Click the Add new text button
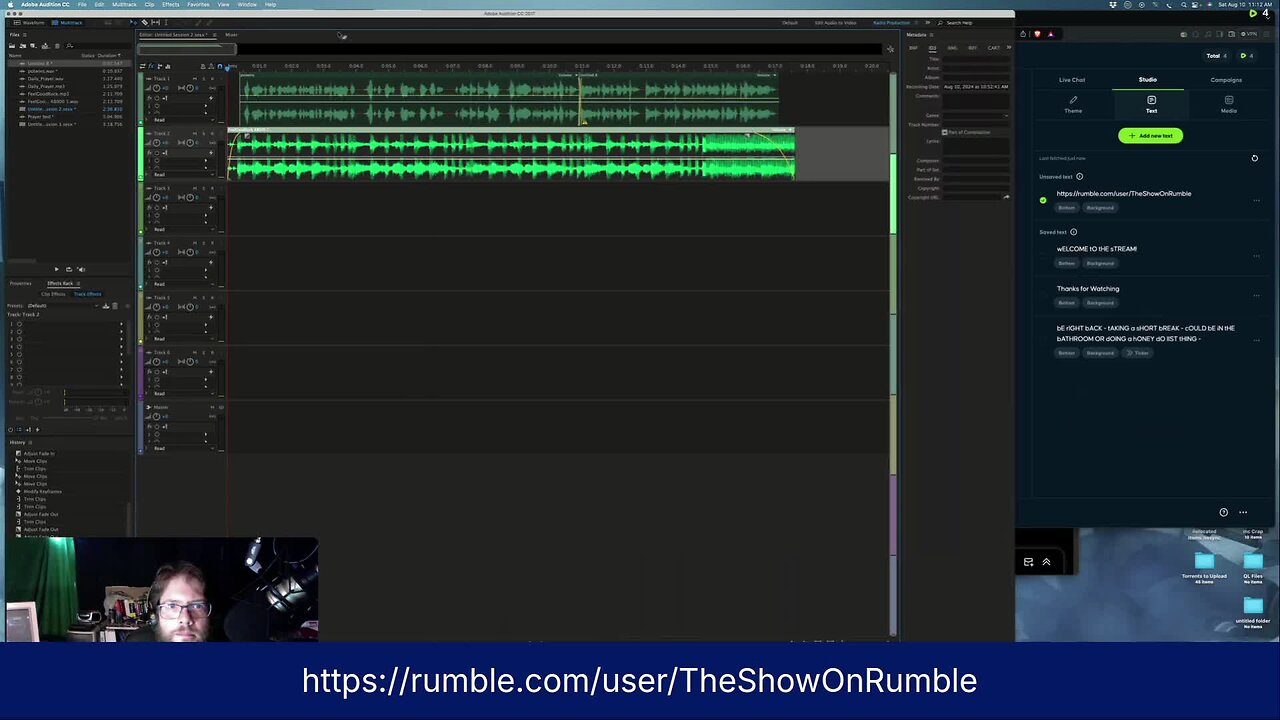Screen dimensions: 1280x720 (1150, 136)
